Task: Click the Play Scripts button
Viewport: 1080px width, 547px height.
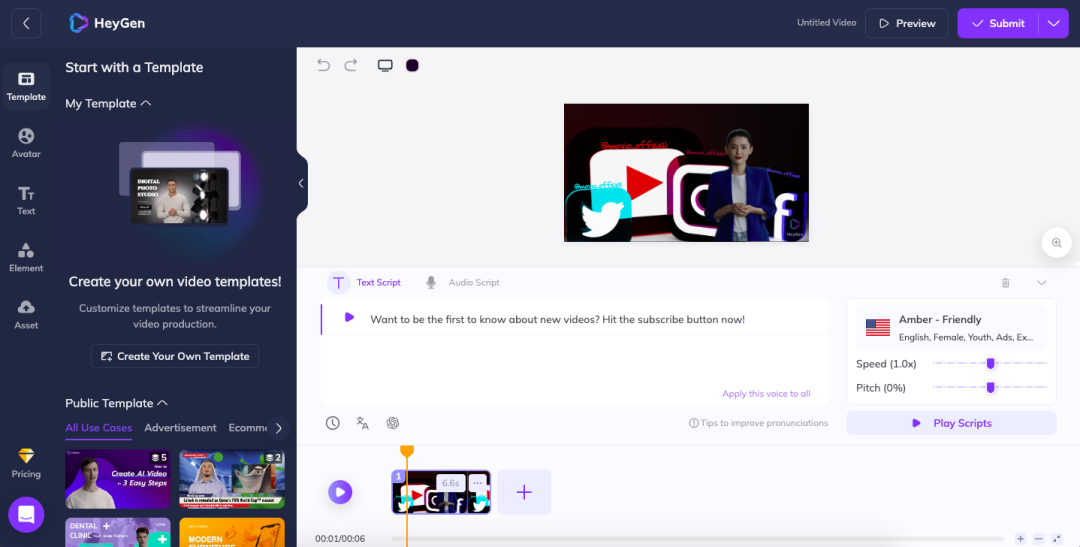Action: 951,423
